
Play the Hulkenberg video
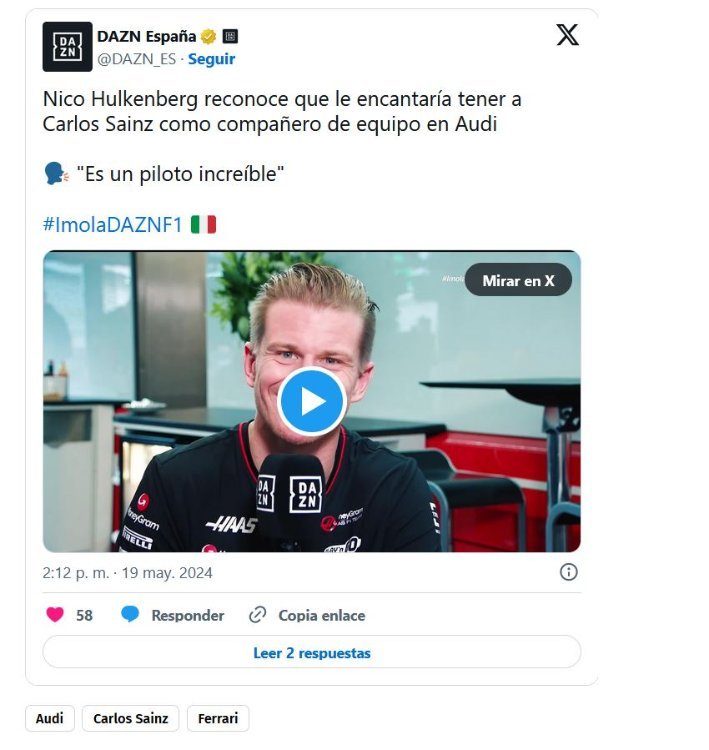coord(312,401)
